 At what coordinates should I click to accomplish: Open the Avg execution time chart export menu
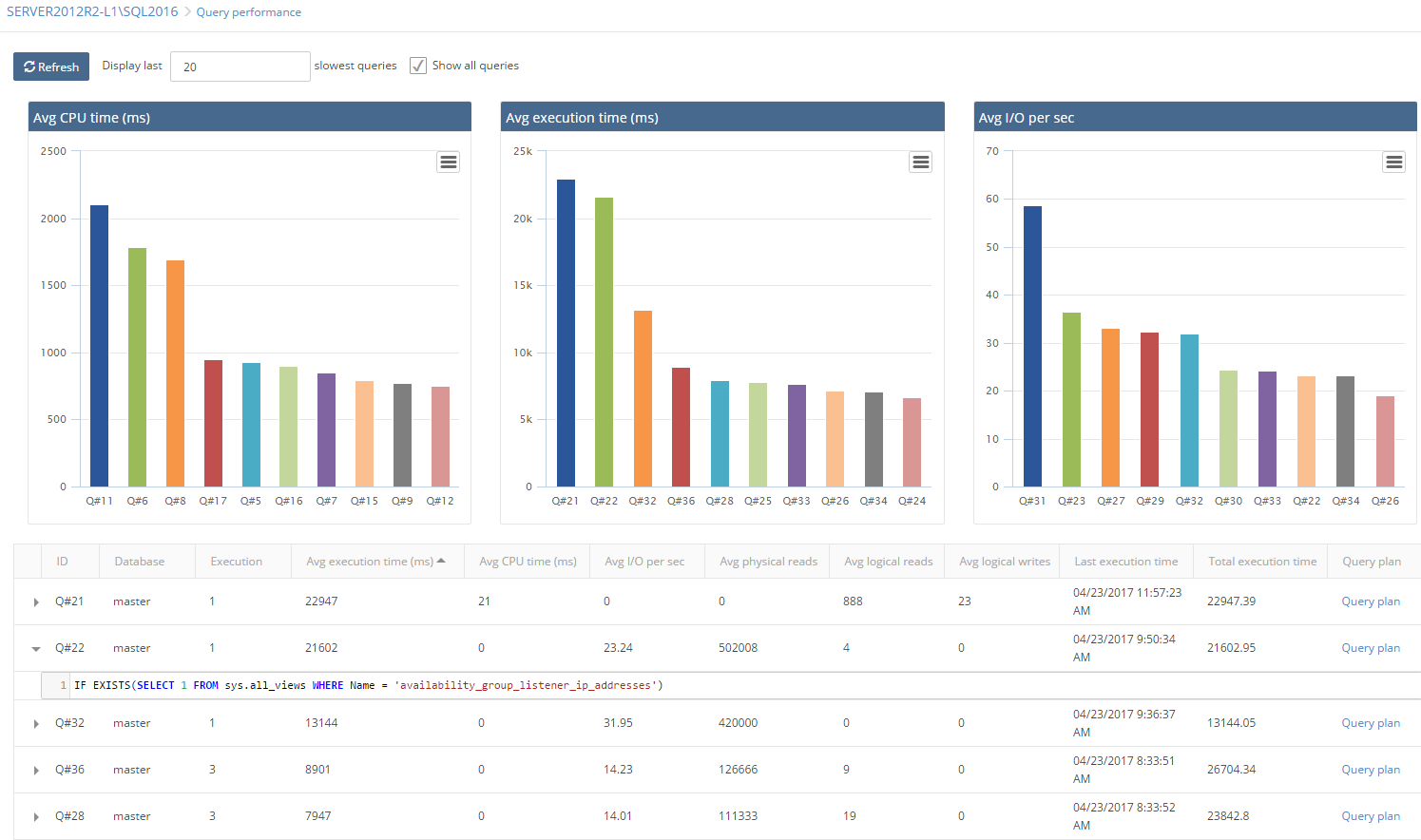(x=920, y=162)
